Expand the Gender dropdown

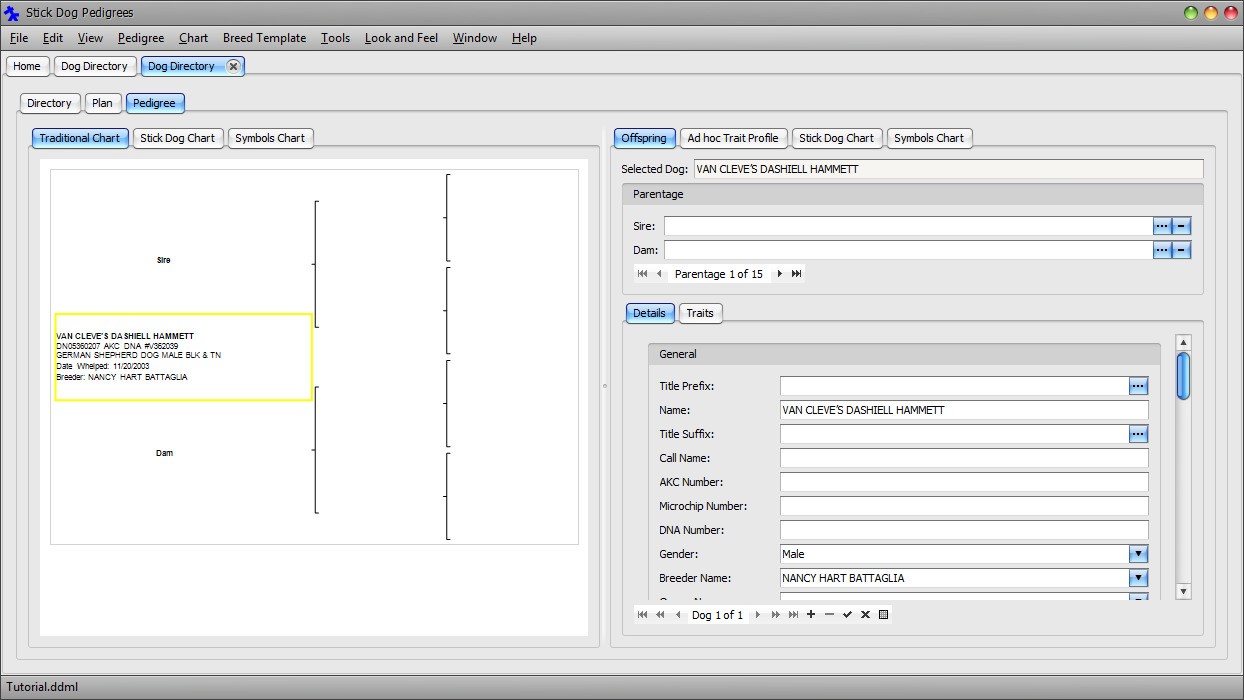[x=1138, y=554]
